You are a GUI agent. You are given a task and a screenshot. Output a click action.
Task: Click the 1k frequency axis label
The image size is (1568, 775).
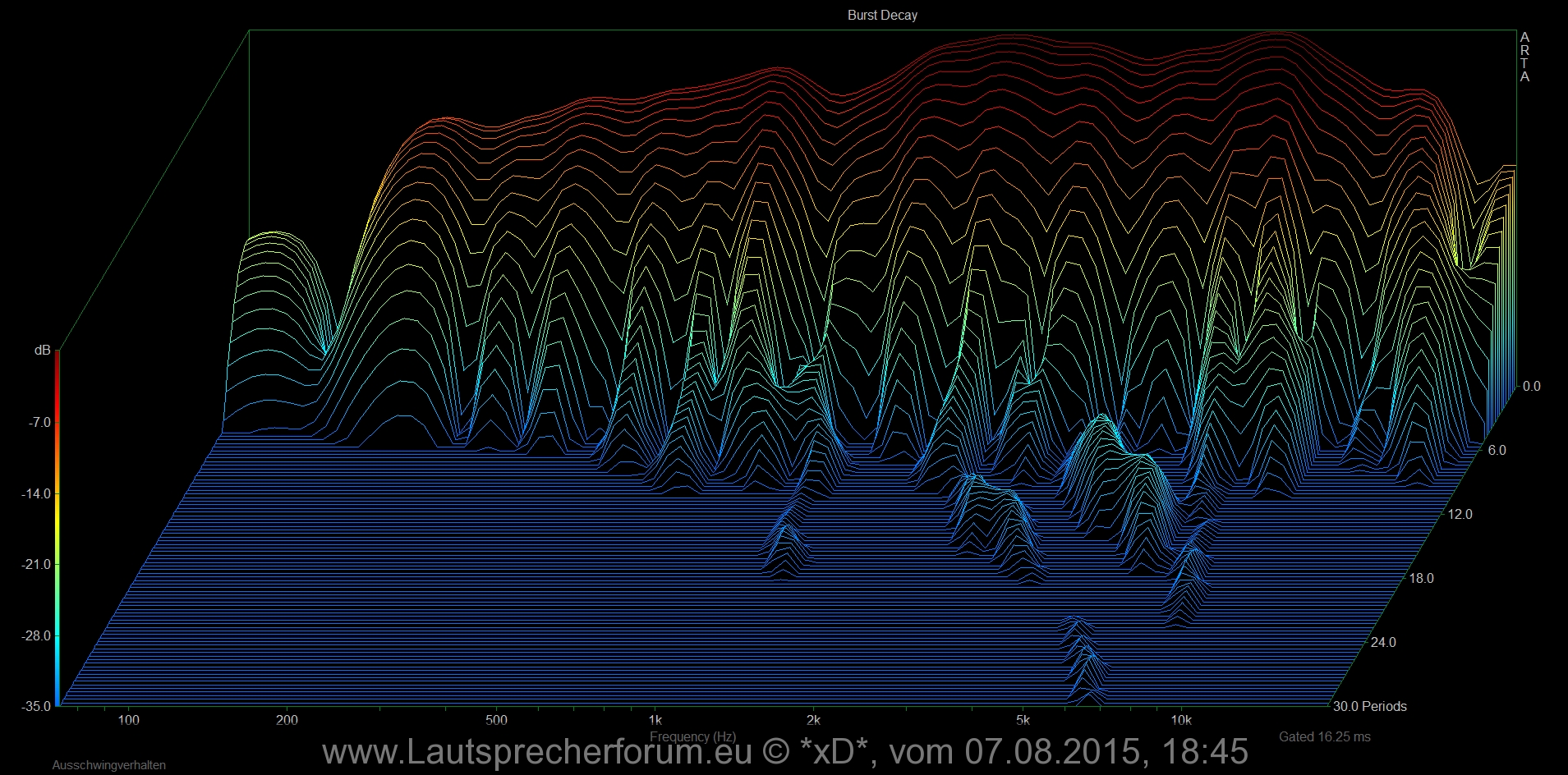(655, 721)
